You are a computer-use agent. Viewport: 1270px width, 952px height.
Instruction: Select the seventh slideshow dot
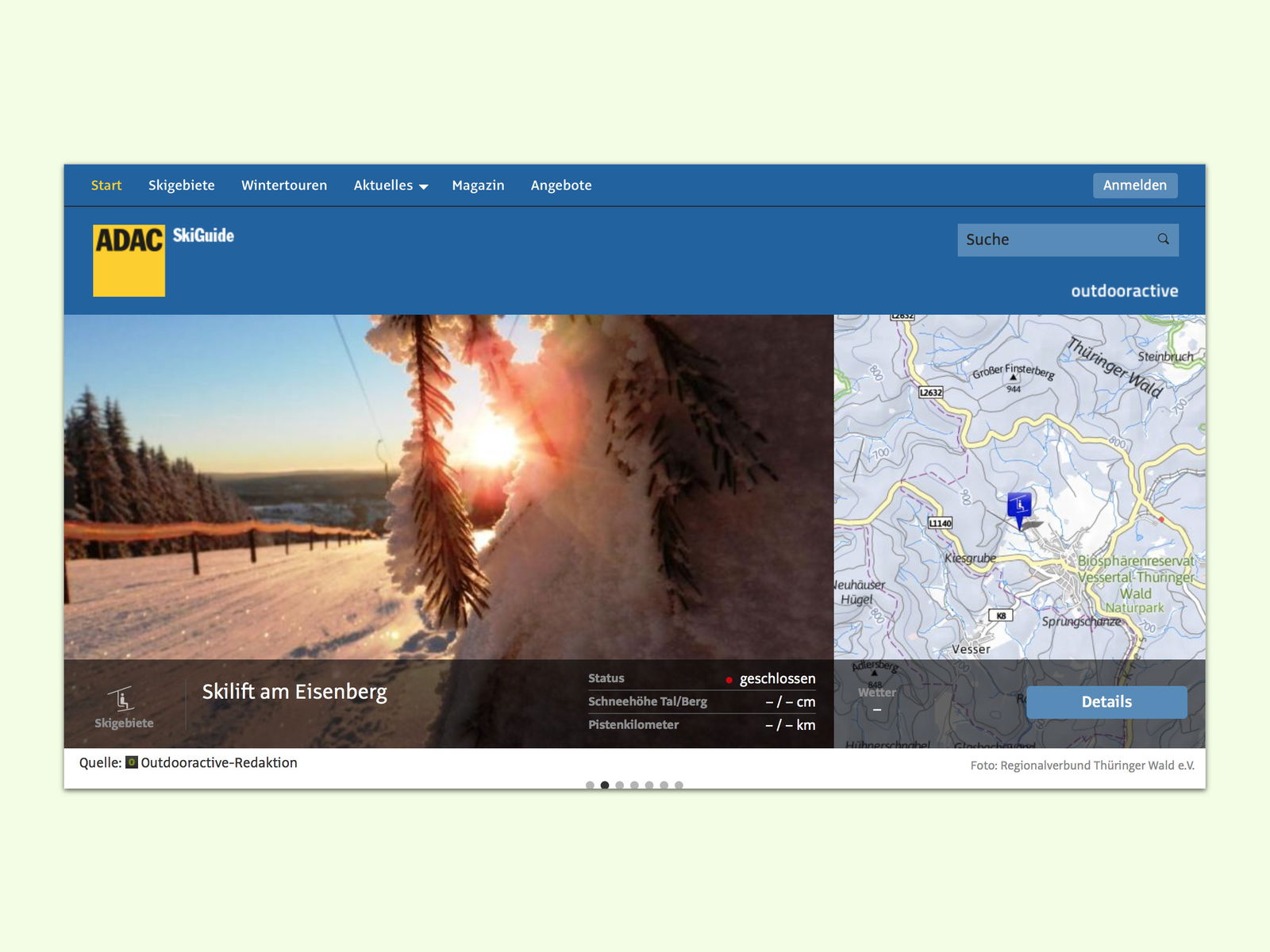(x=679, y=785)
